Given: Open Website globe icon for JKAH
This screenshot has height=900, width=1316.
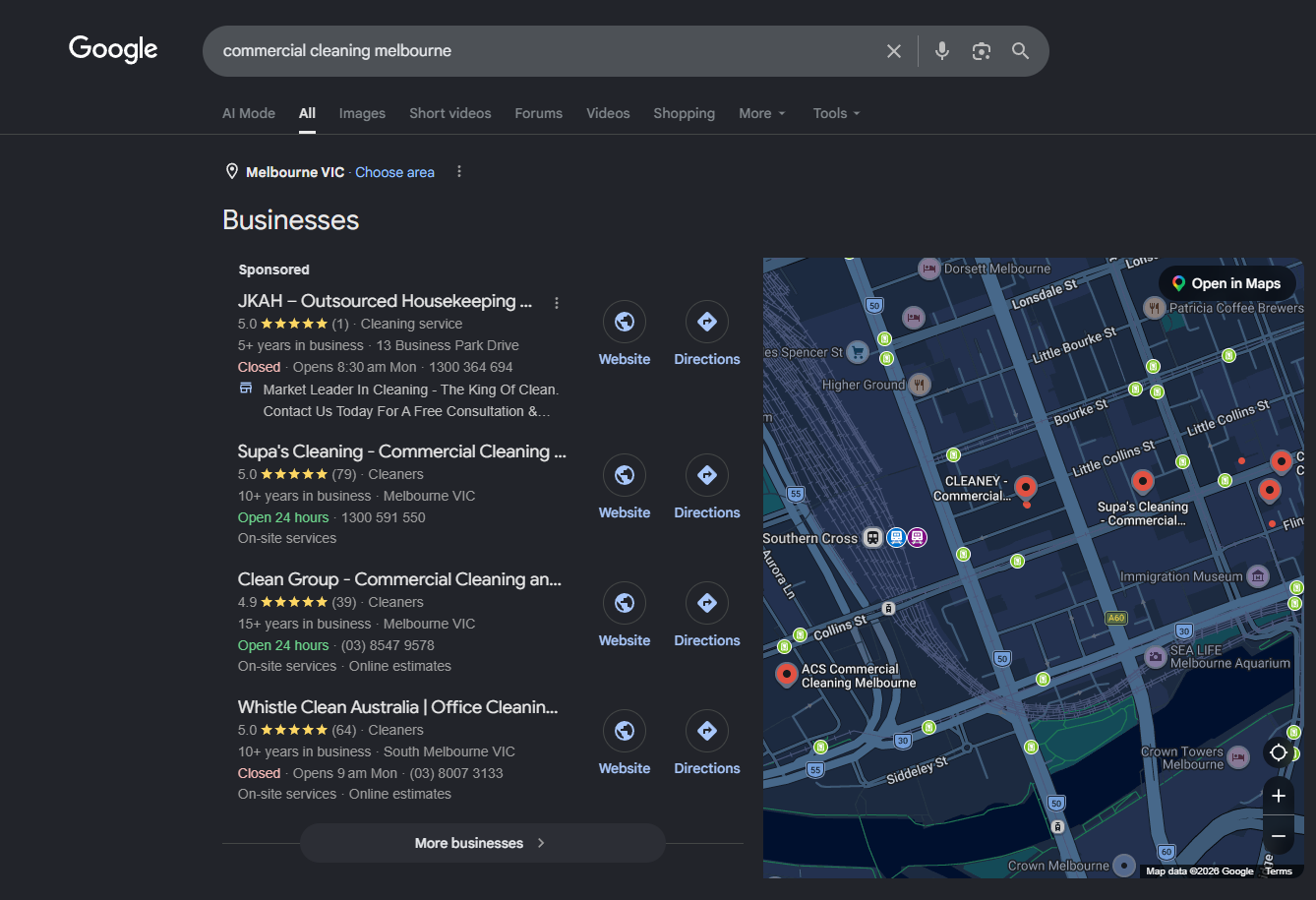Looking at the screenshot, I should pyautogui.click(x=625, y=322).
